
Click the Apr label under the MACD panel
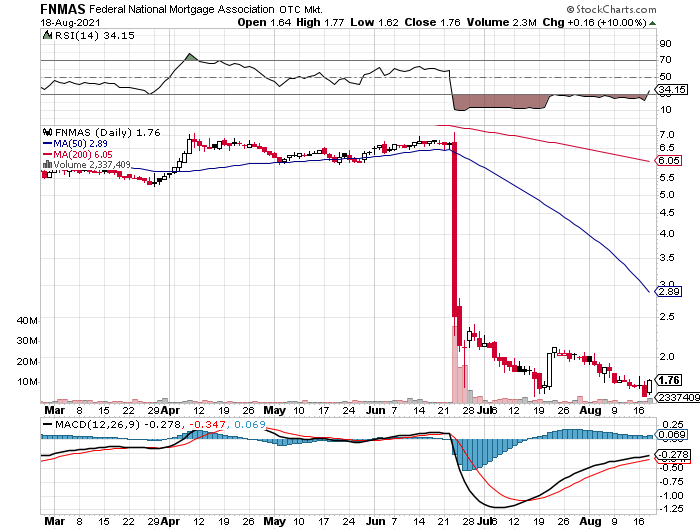pyautogui.click(x=170, y=521)
